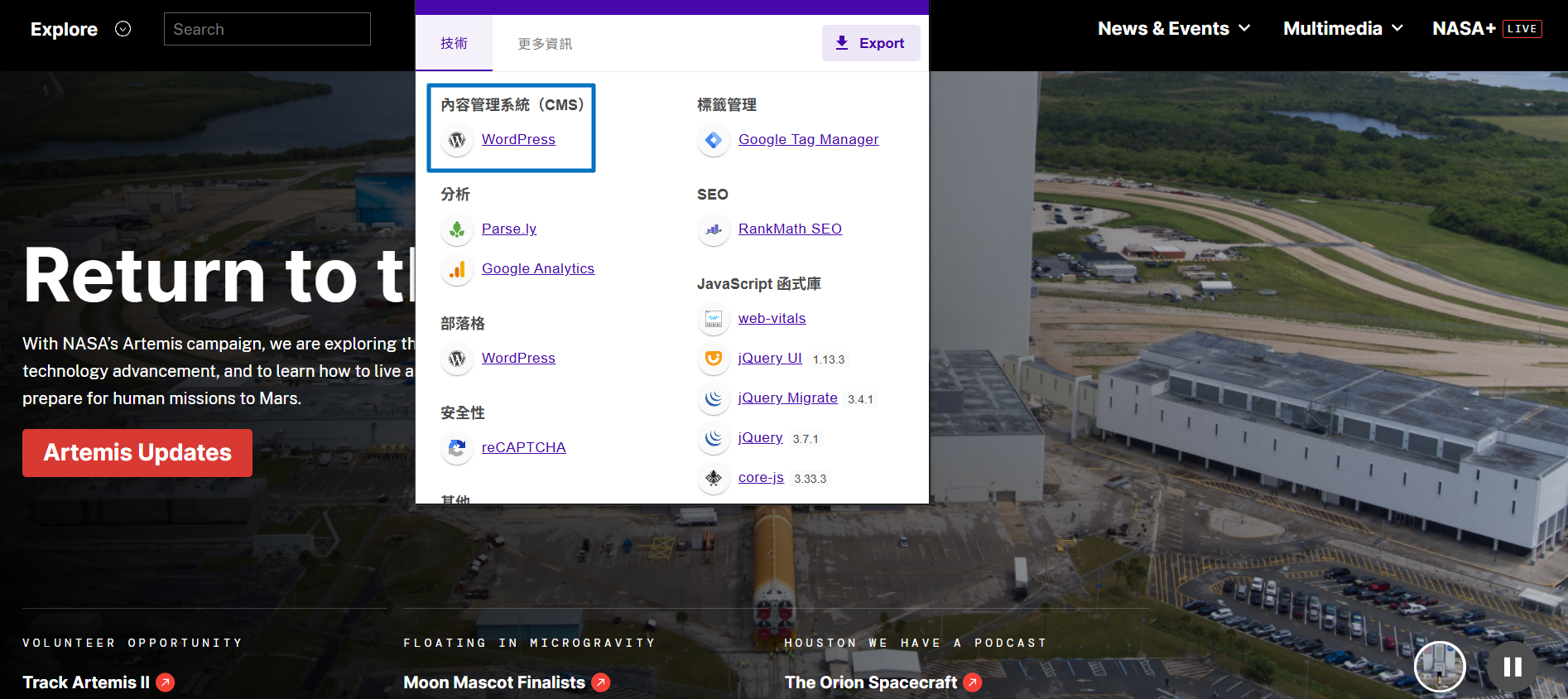Click the 分析 heading
1568x699 pixels.
pos(455,195)
